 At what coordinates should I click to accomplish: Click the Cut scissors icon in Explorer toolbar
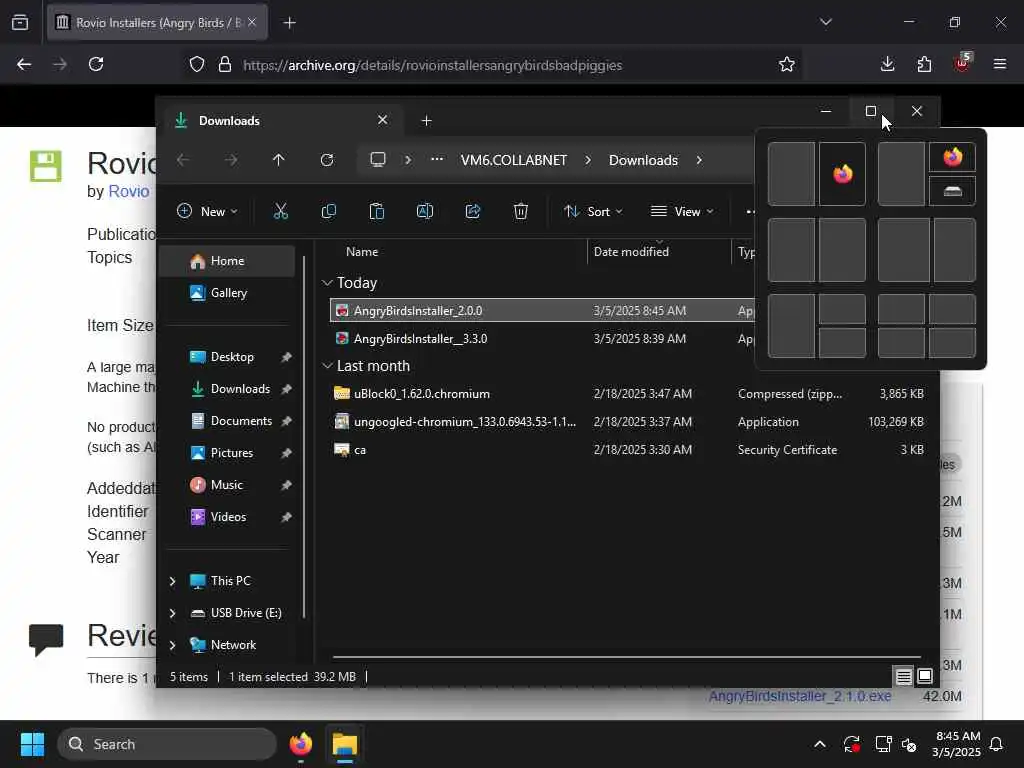click(280, 211)
